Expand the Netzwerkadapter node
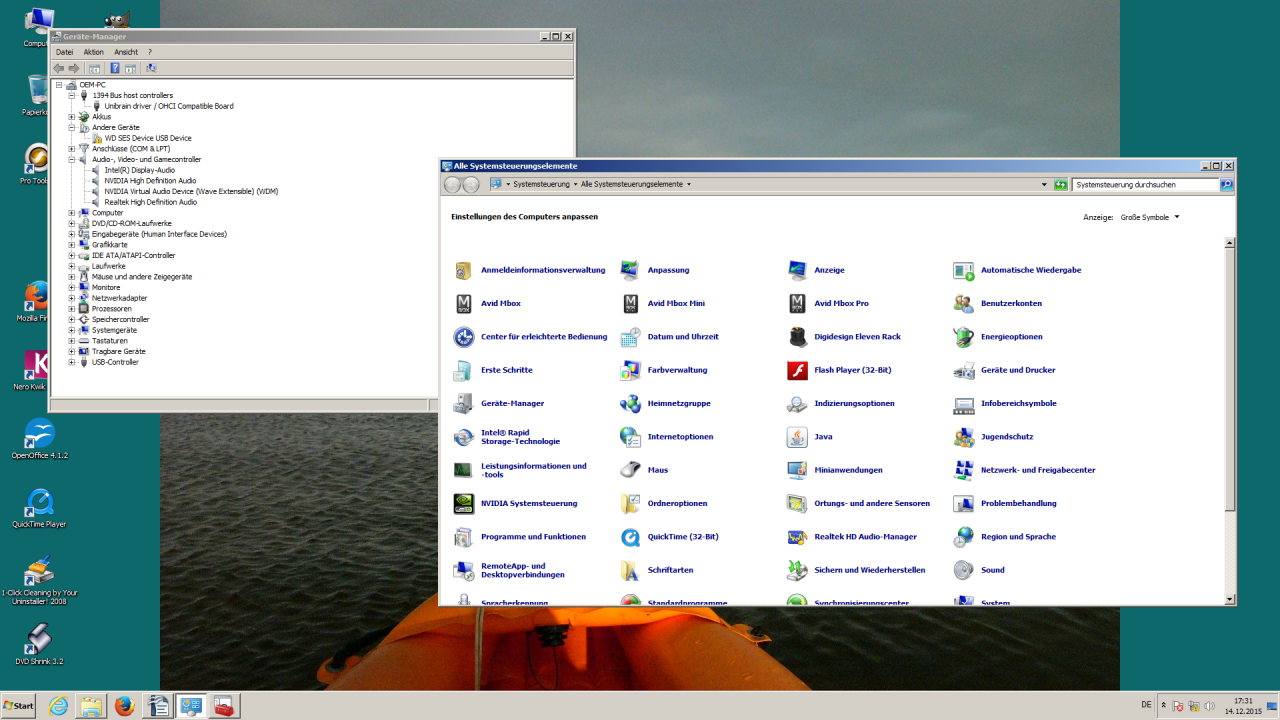The height and width of the screenshot is (720, 1280). pos(72,298)
